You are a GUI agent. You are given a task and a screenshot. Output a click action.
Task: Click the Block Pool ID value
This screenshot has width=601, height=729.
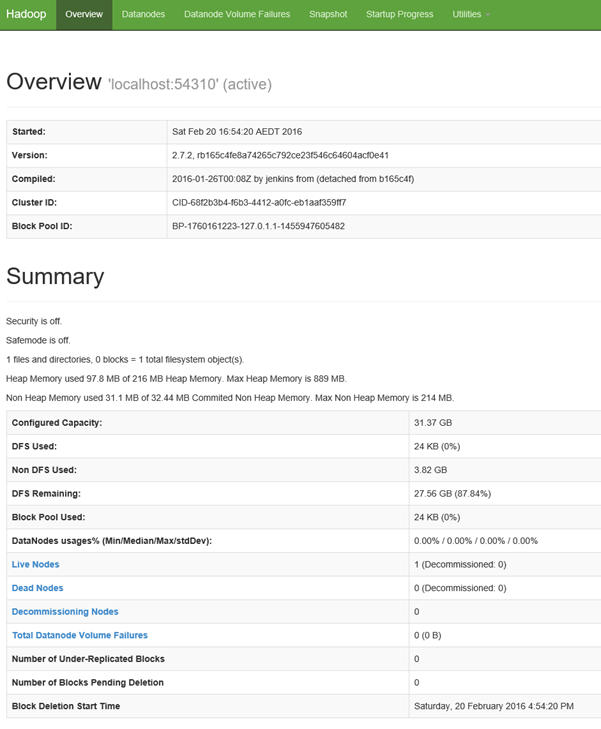[x=258, y=226]
